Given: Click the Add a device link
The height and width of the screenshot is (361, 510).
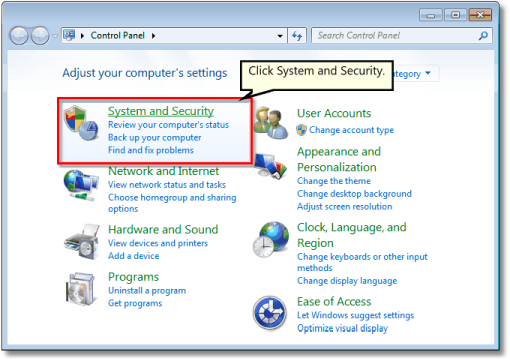Looking at the screenshot, I should tap(133, 256).
